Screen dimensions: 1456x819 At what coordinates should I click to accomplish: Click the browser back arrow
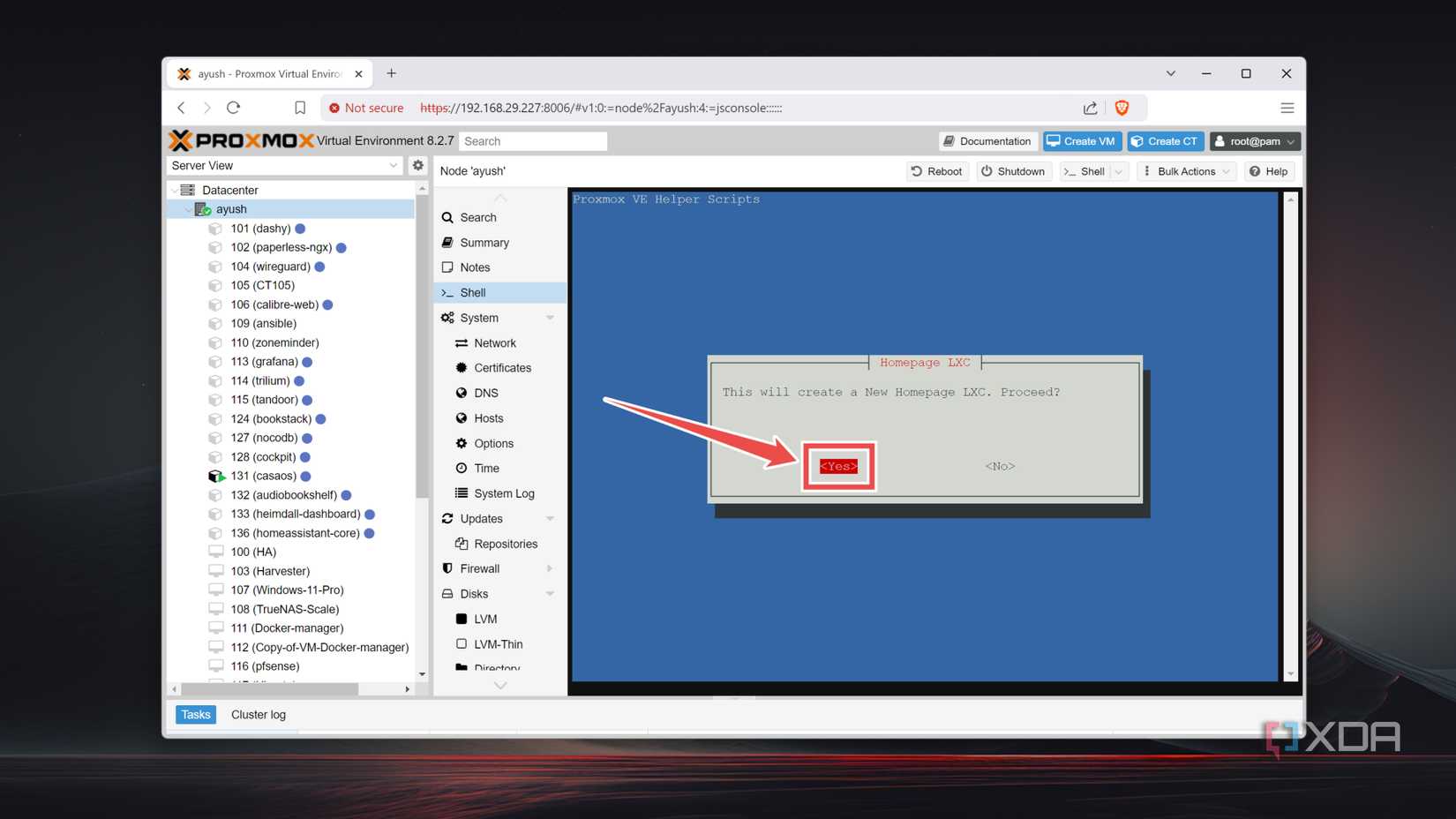click(x=181, y=108)
